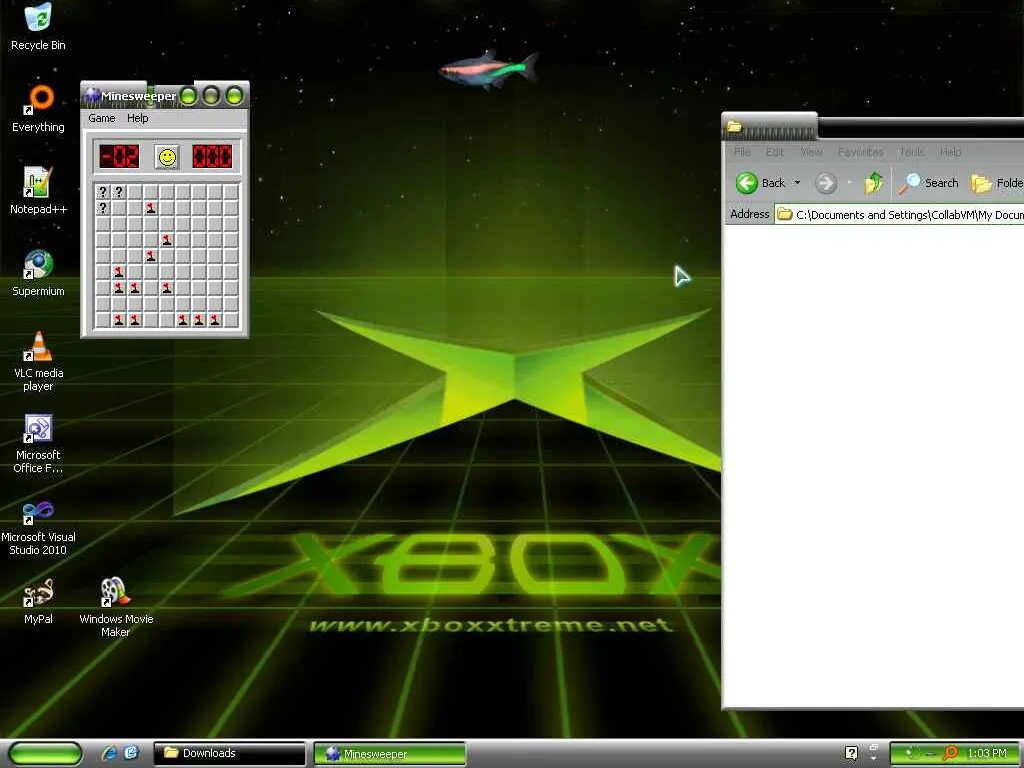
Task: Open the File menu in Explorer
Action: (x=742, y=152)
